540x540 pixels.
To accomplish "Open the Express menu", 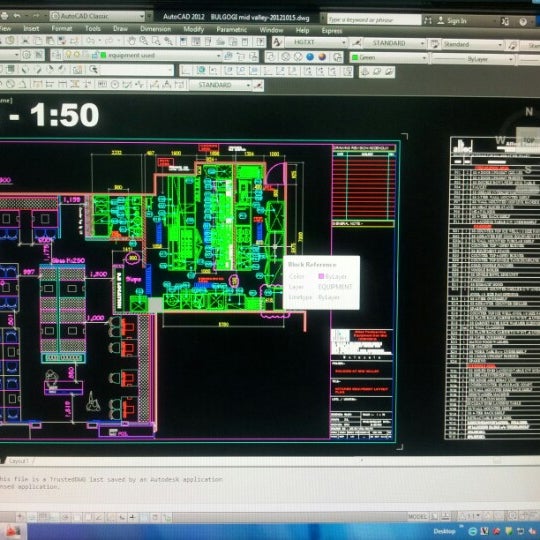I will coord(332,31).
